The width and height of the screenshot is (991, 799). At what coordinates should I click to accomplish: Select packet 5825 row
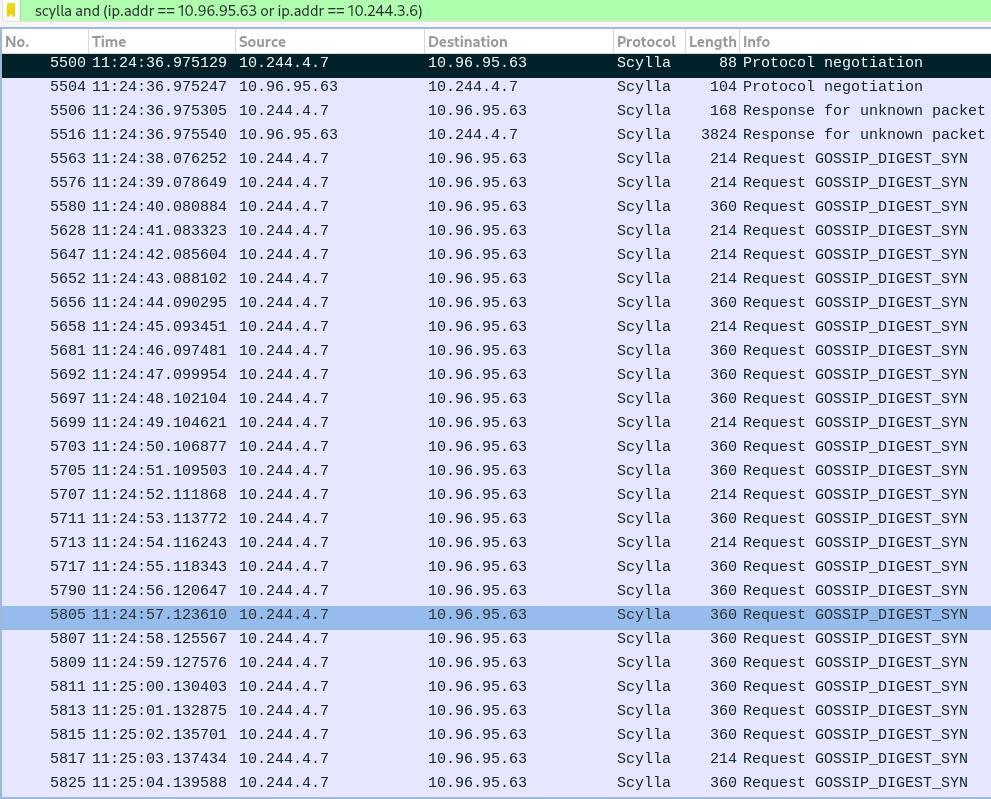[496, 783]
